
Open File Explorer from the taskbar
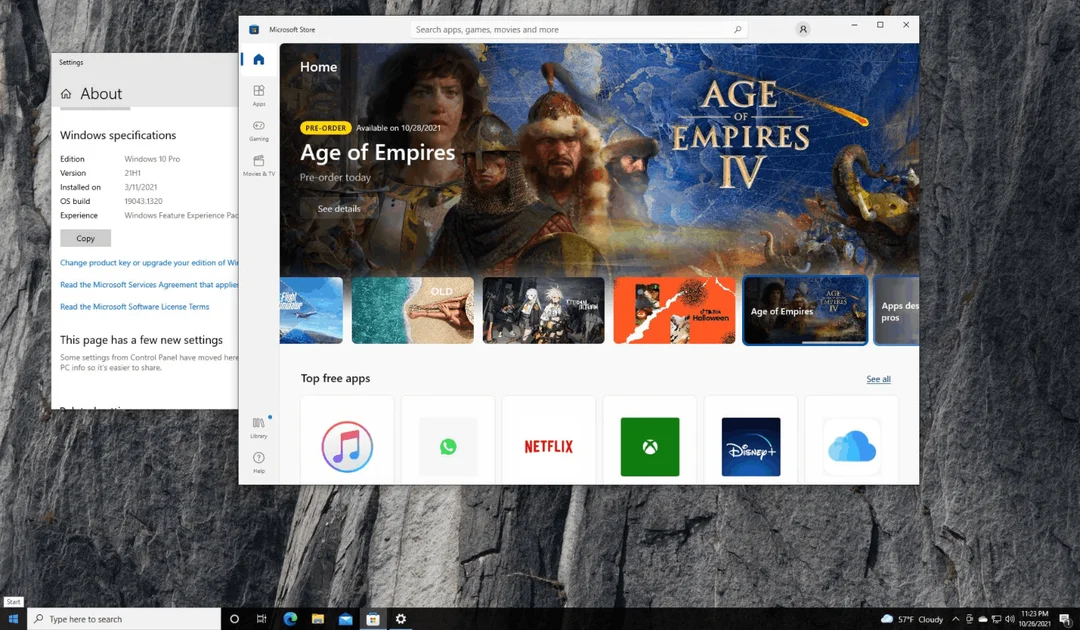[x=318, y=619]
